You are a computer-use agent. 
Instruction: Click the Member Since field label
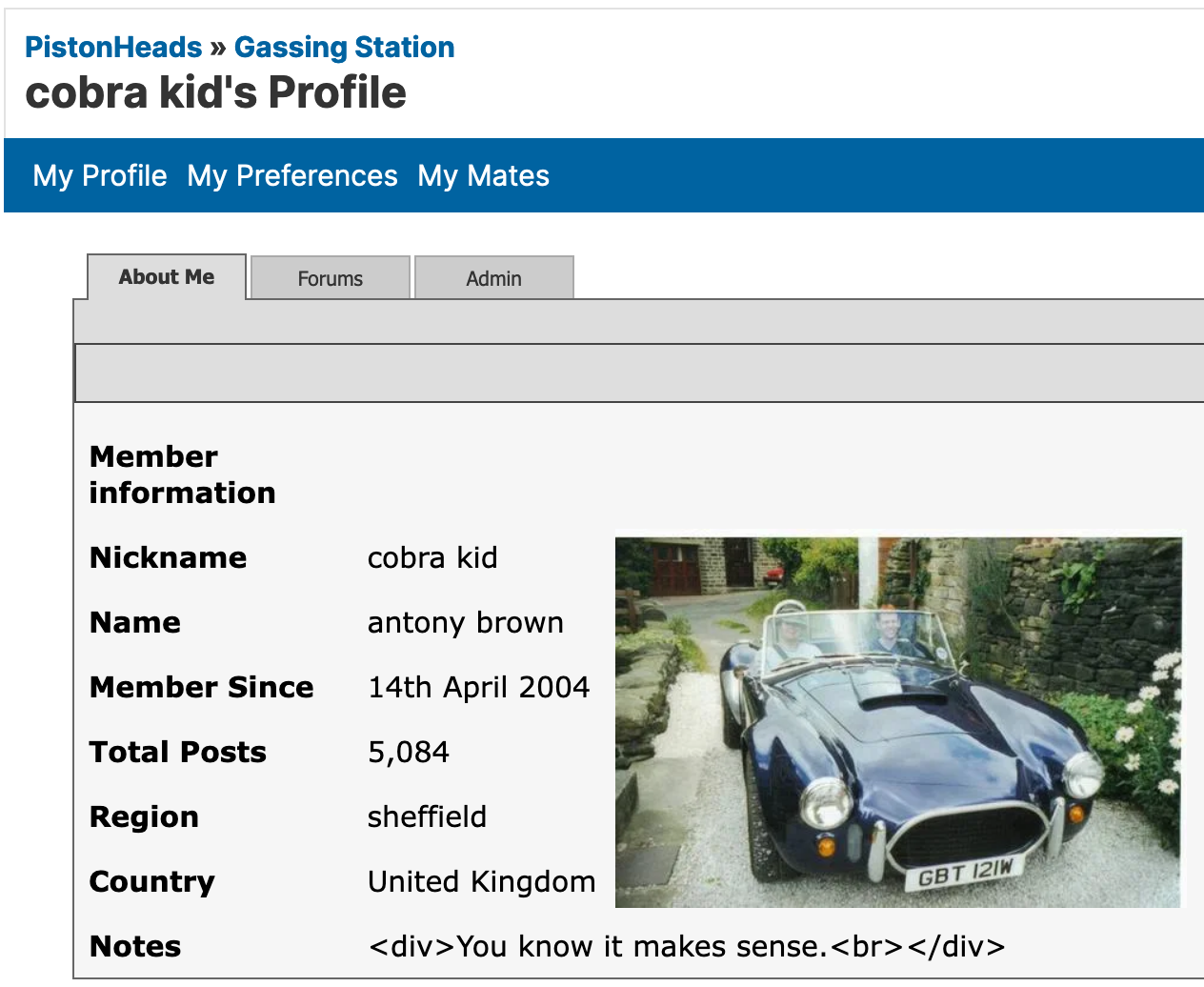pyautogui.click(x=201, y=687)
